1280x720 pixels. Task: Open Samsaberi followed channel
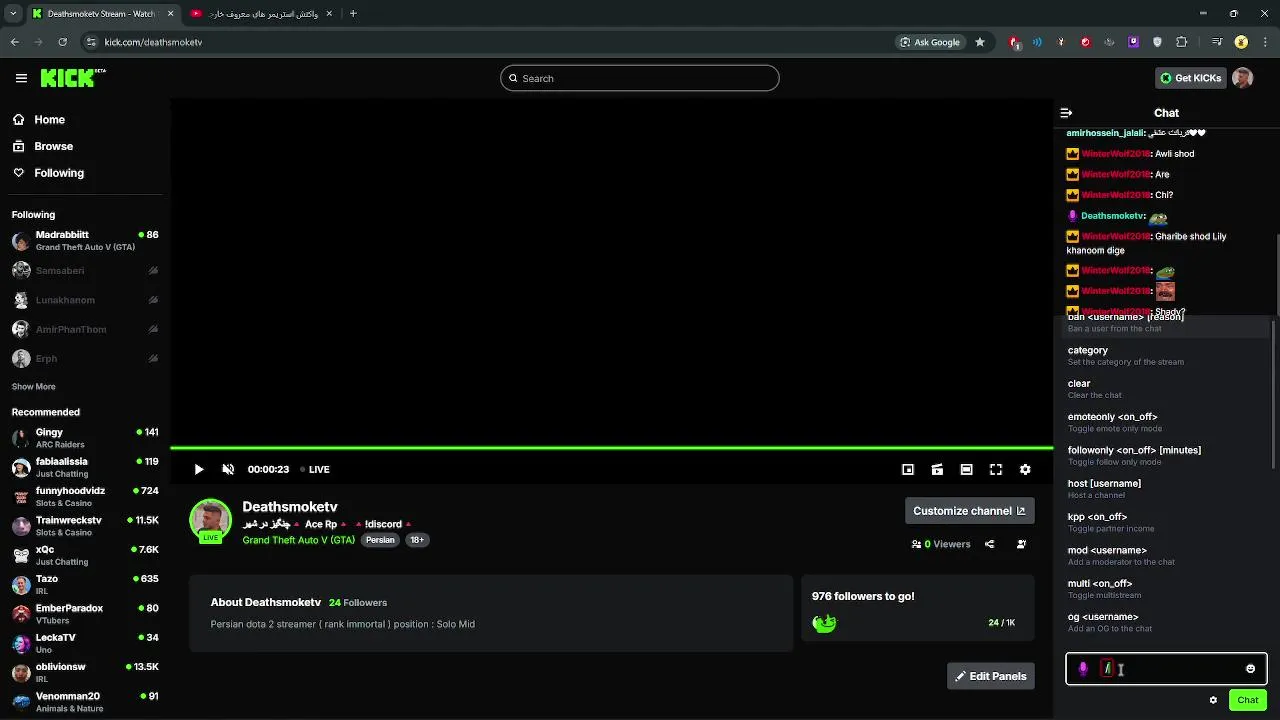click(x=85, y=270)
